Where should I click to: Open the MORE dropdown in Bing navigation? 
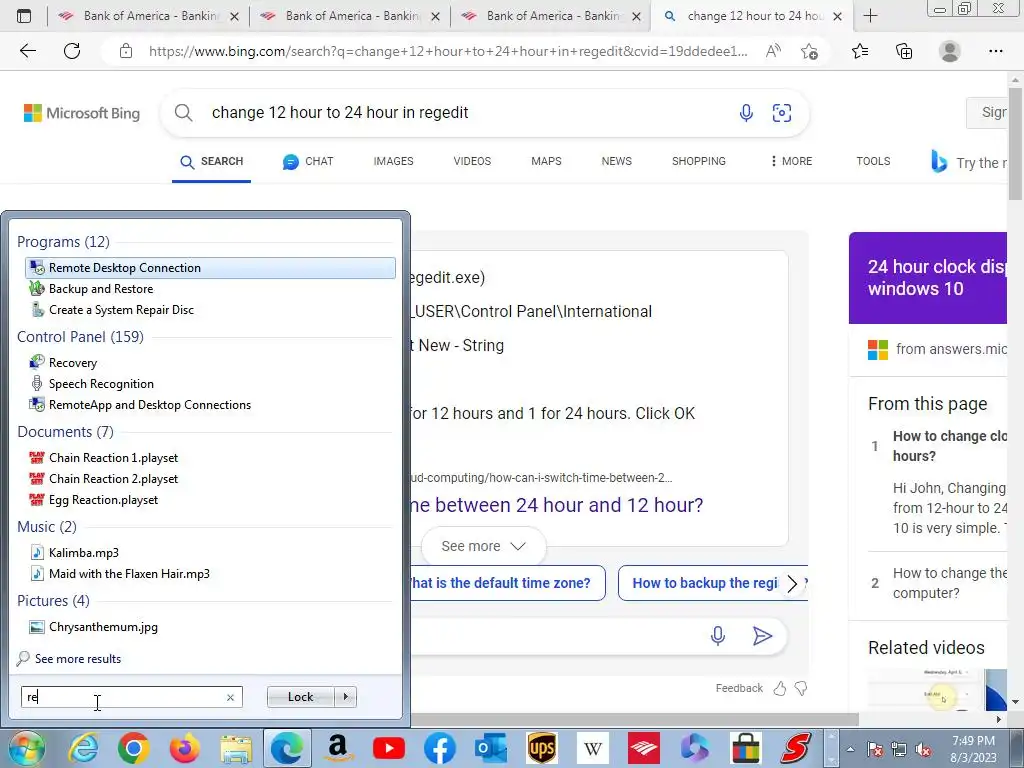tap(792, 161)
